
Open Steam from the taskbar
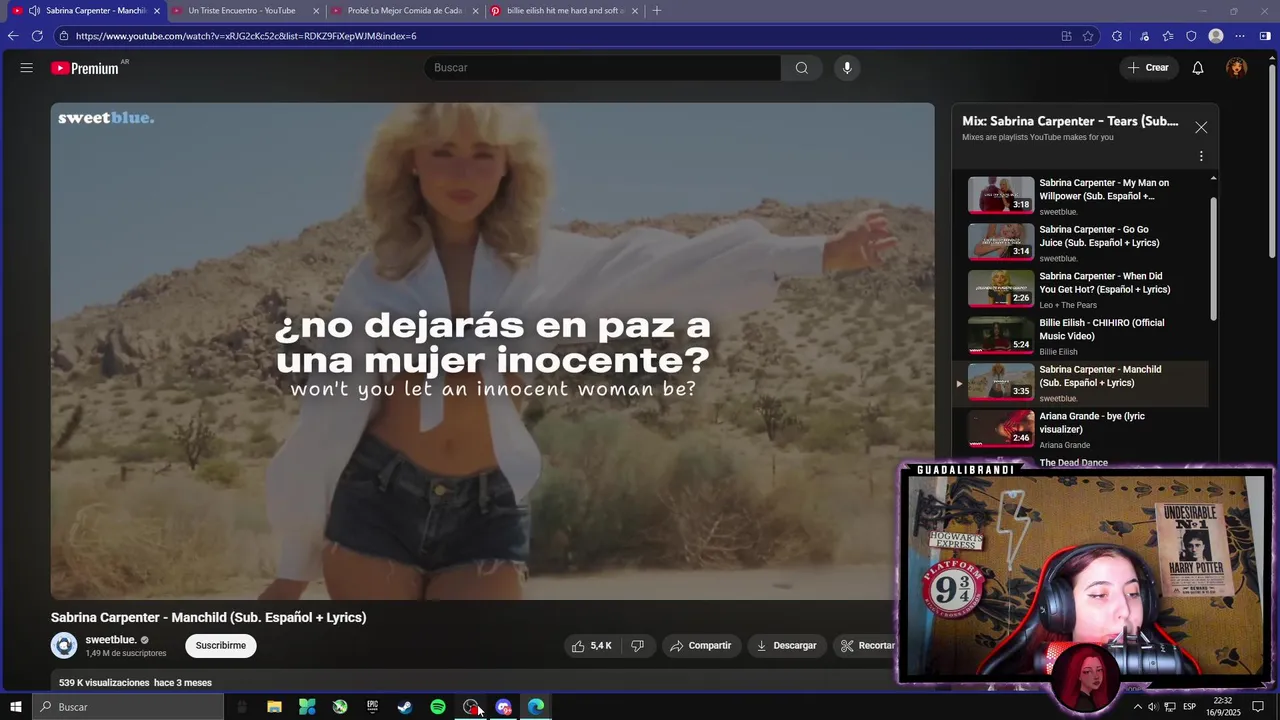(x=405, y=707)
